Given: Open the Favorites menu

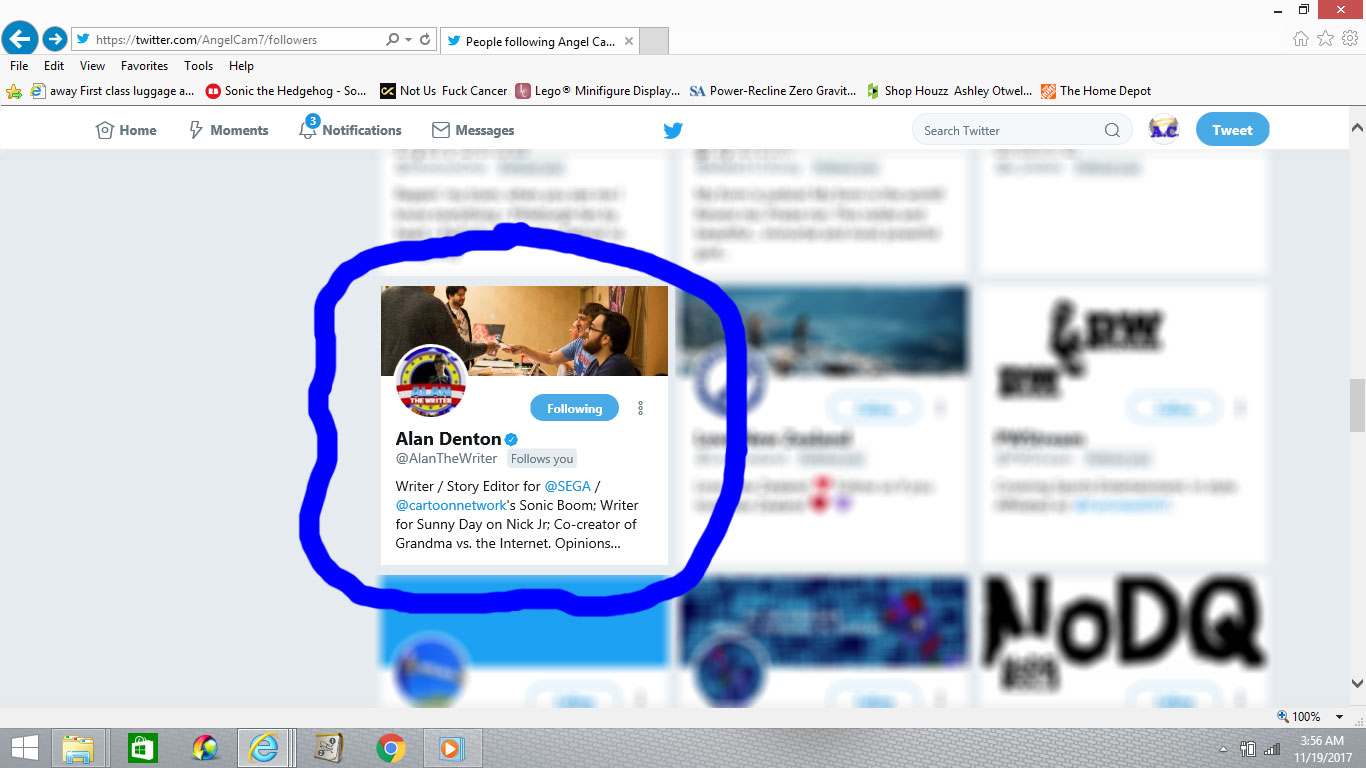Looking at the screenshot, I should pos(145,66).
